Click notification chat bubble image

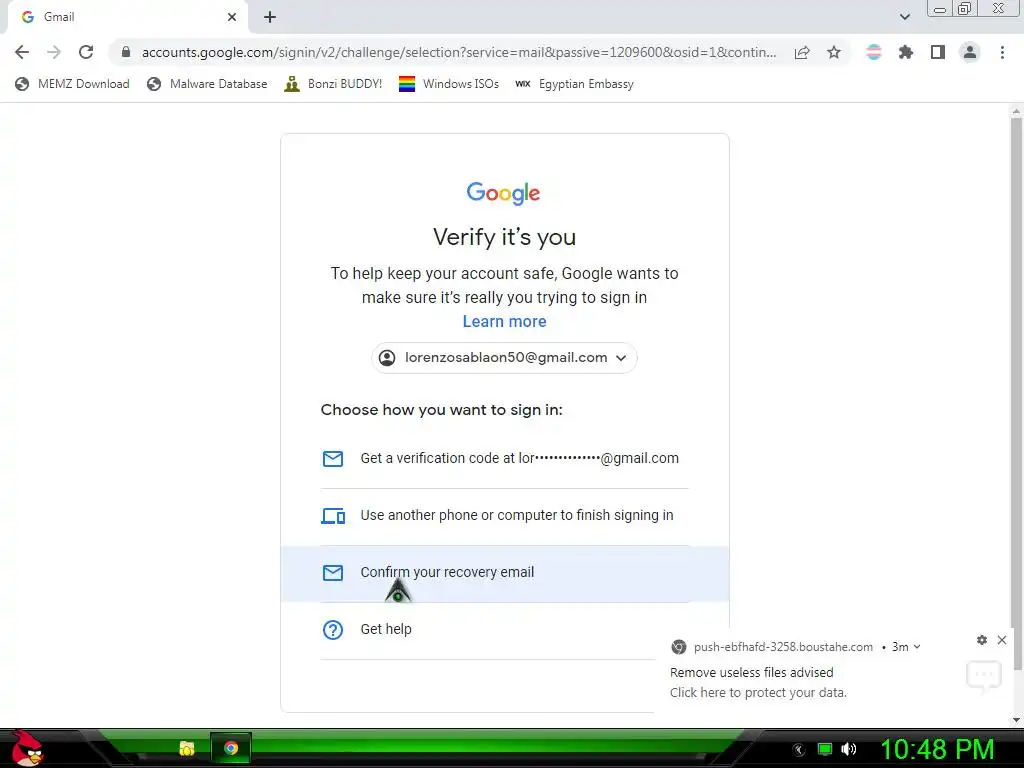click(984, 676)
